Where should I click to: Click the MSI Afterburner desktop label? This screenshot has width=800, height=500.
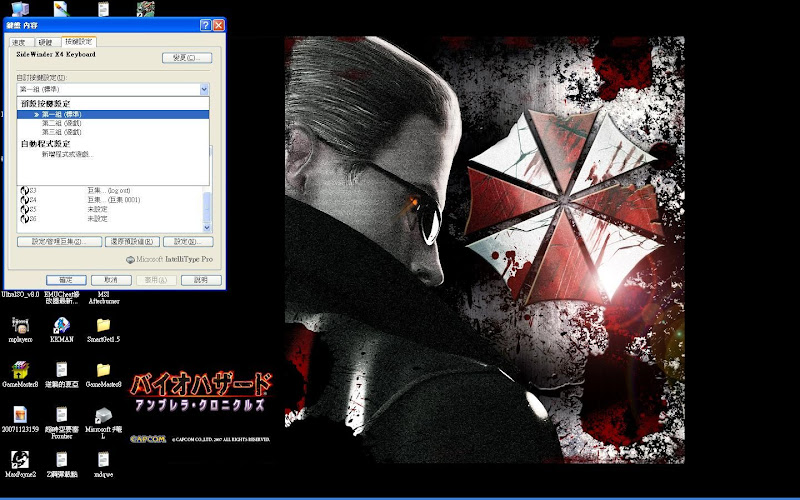[x=104, y=298]
